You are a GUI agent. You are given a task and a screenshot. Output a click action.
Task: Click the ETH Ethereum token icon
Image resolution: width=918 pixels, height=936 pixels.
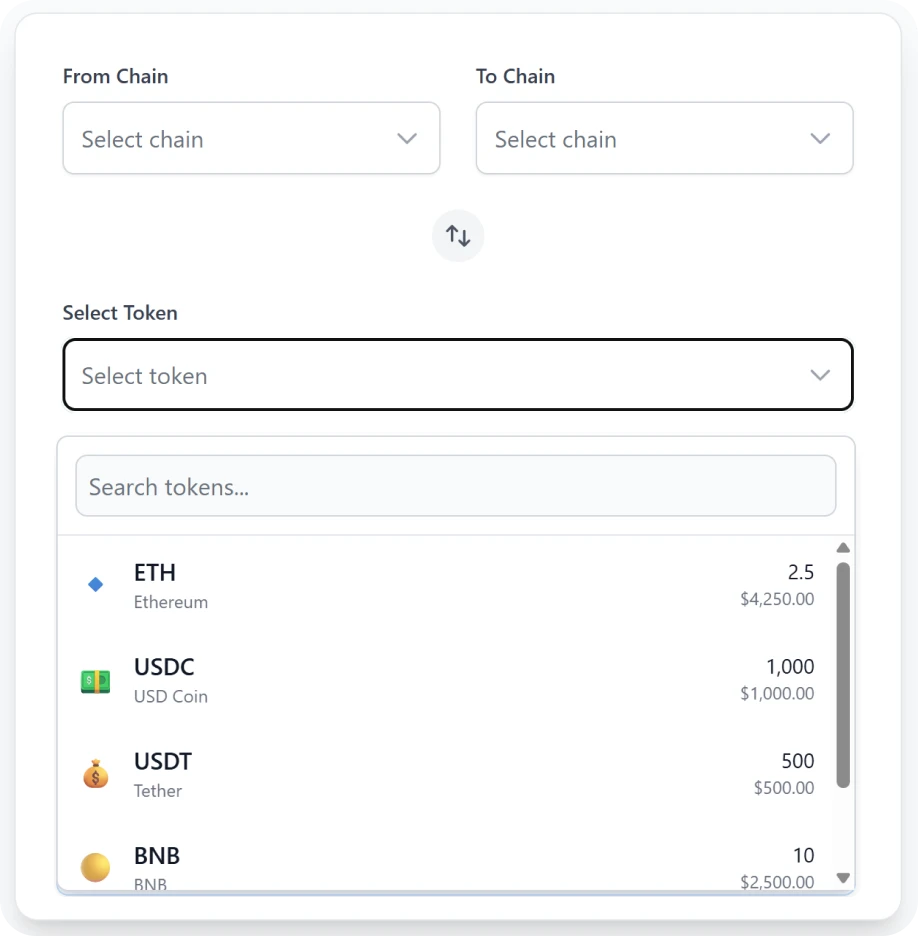(x=95, y=585)
